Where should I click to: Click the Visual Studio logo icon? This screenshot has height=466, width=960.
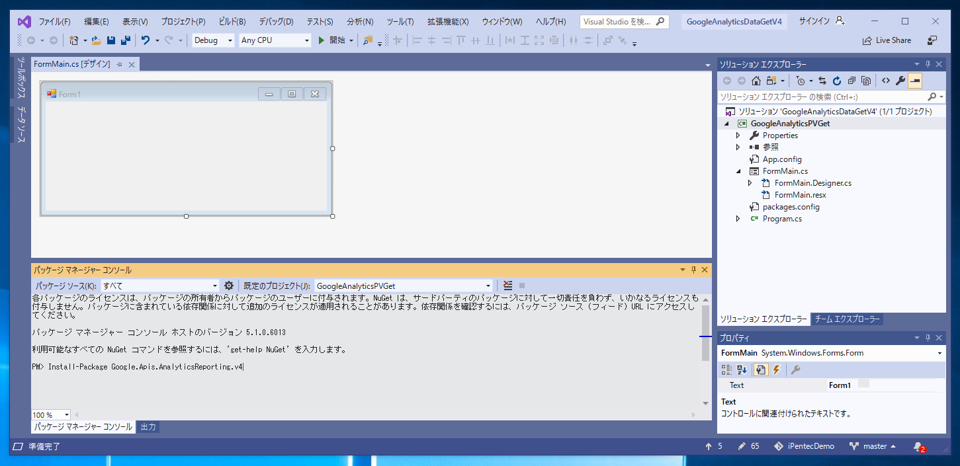24,21
